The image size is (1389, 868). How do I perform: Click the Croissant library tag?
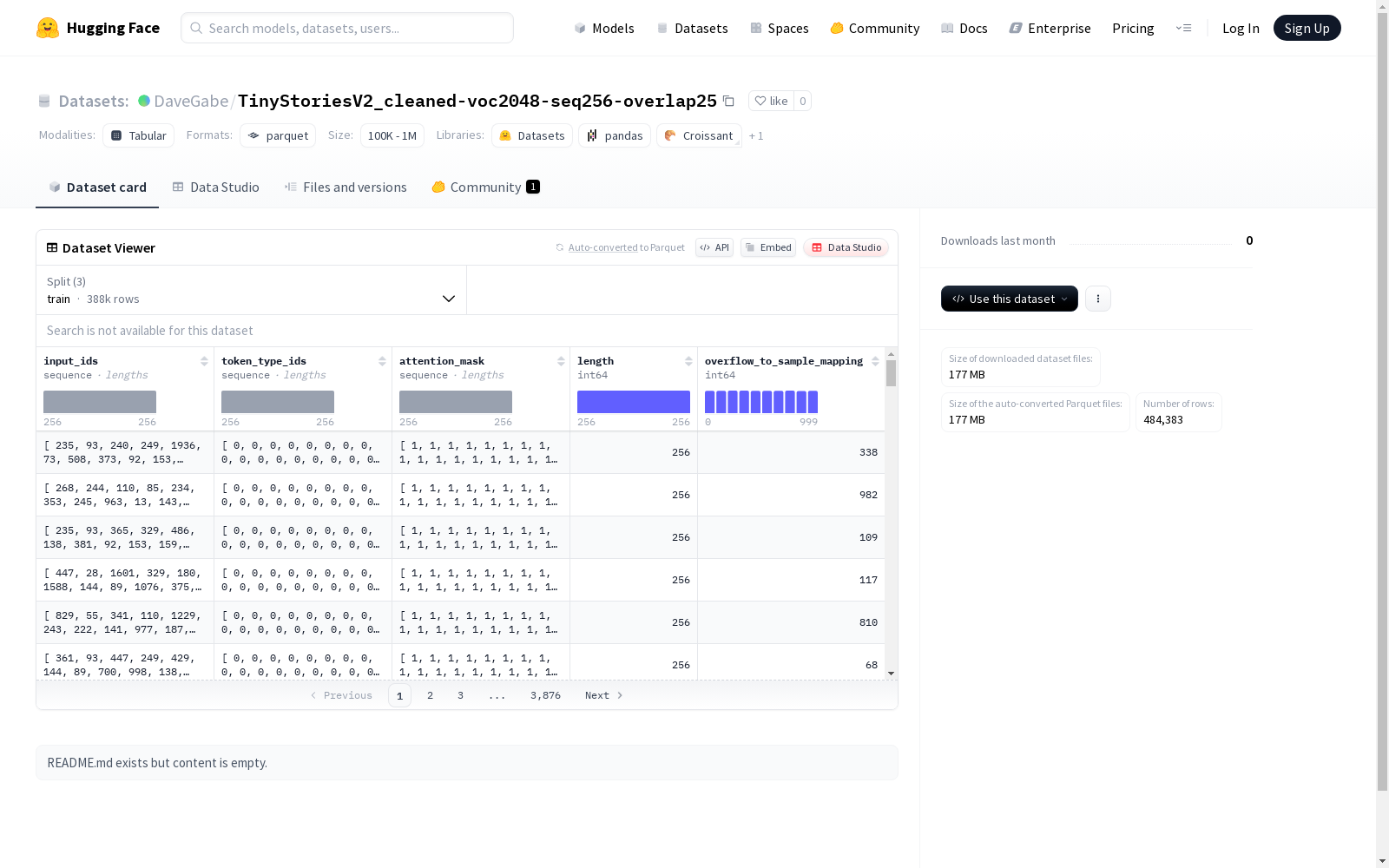699,135
